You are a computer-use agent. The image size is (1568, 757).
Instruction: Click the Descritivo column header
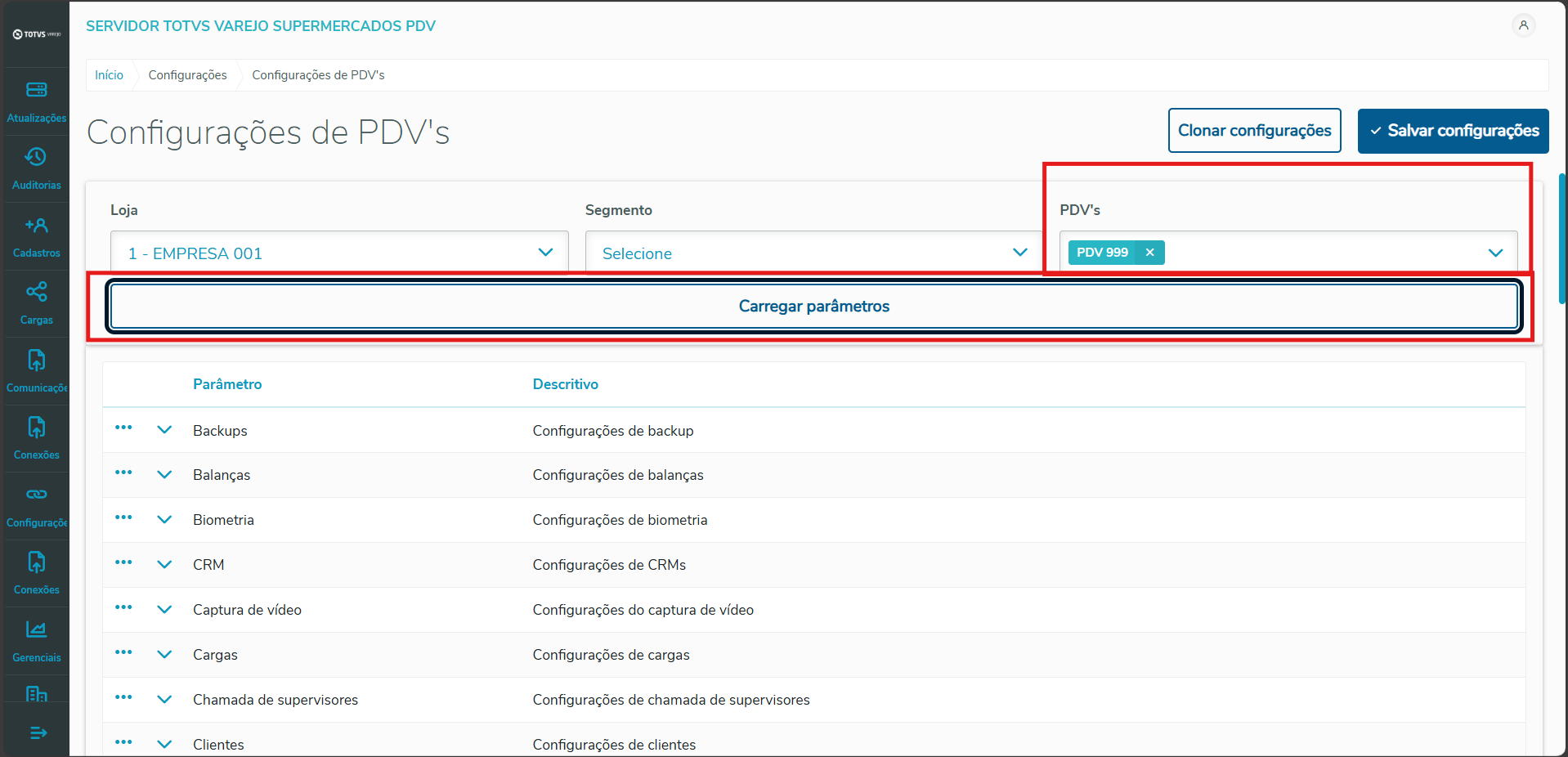pyautogui.click(x=566, y=384)
